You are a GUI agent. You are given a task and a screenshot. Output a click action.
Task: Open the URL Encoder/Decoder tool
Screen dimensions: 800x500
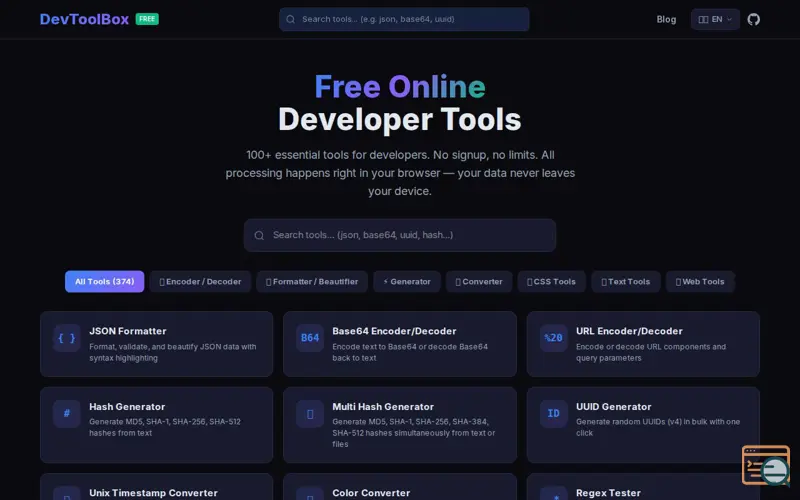point(643,344)
